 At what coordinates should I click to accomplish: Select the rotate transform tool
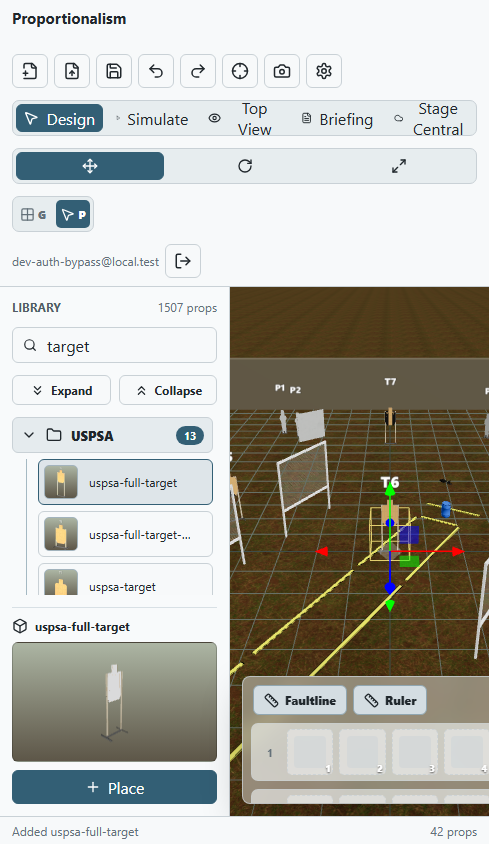245,166
